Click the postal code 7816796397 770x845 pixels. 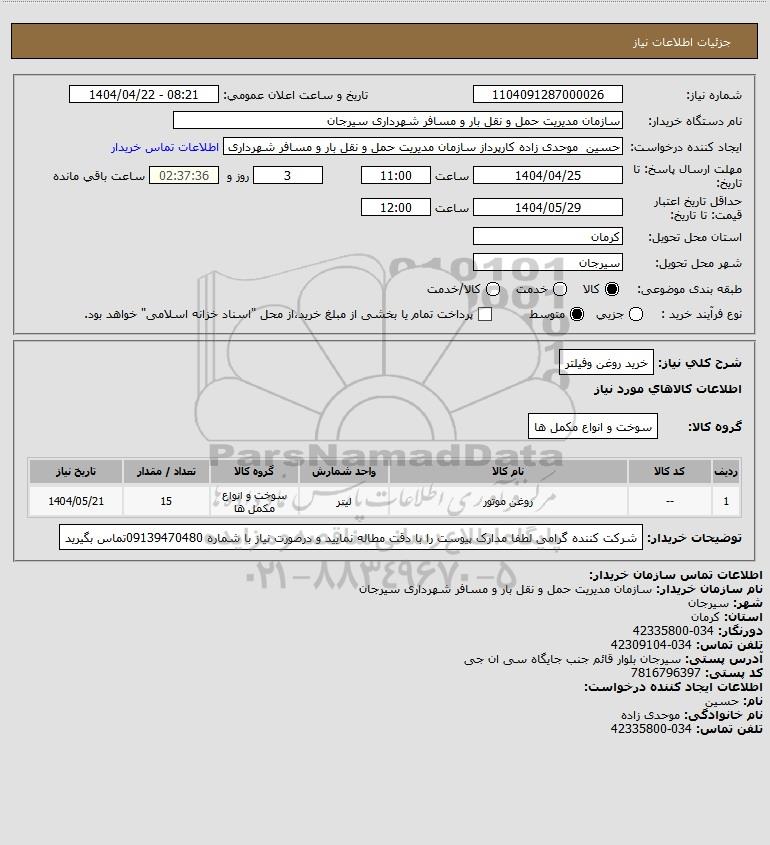click(x=665, y=673)
